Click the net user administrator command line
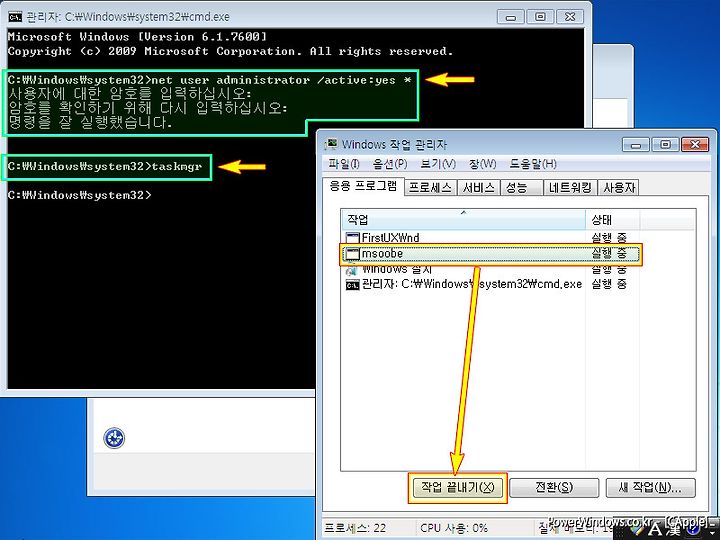720x540 pixels. tap(209, 80)
